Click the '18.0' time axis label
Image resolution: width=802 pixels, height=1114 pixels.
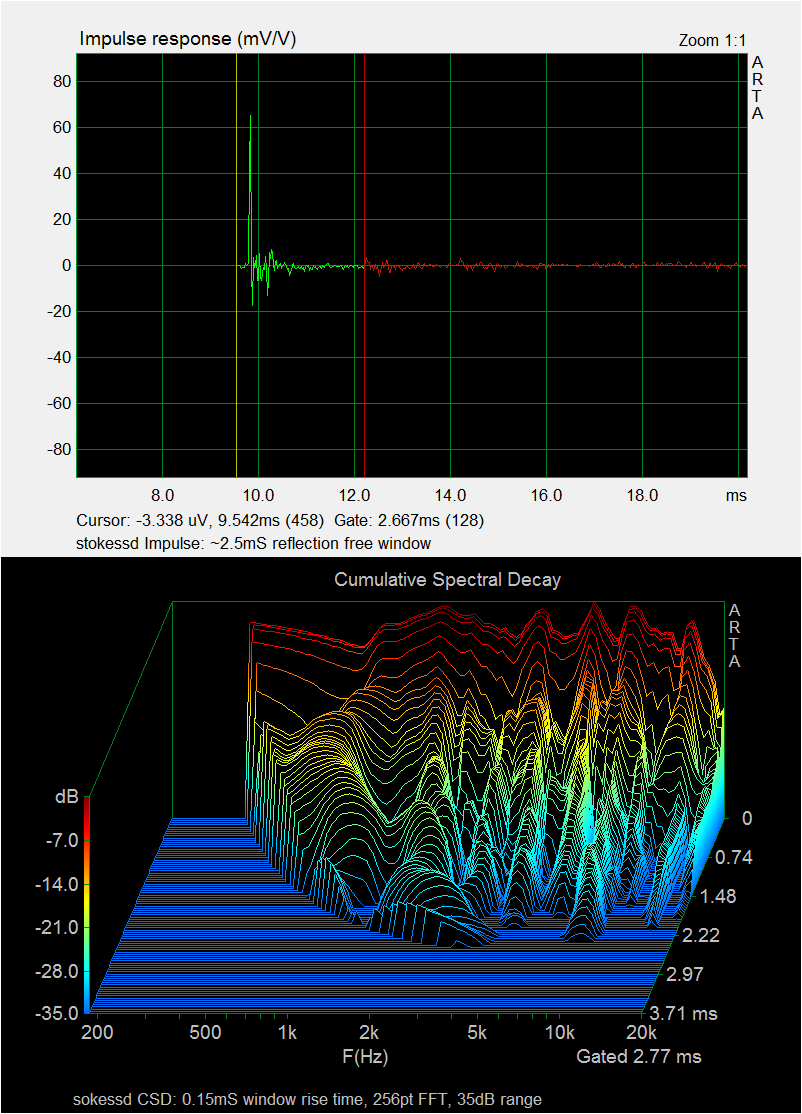(x=642, y=495)
